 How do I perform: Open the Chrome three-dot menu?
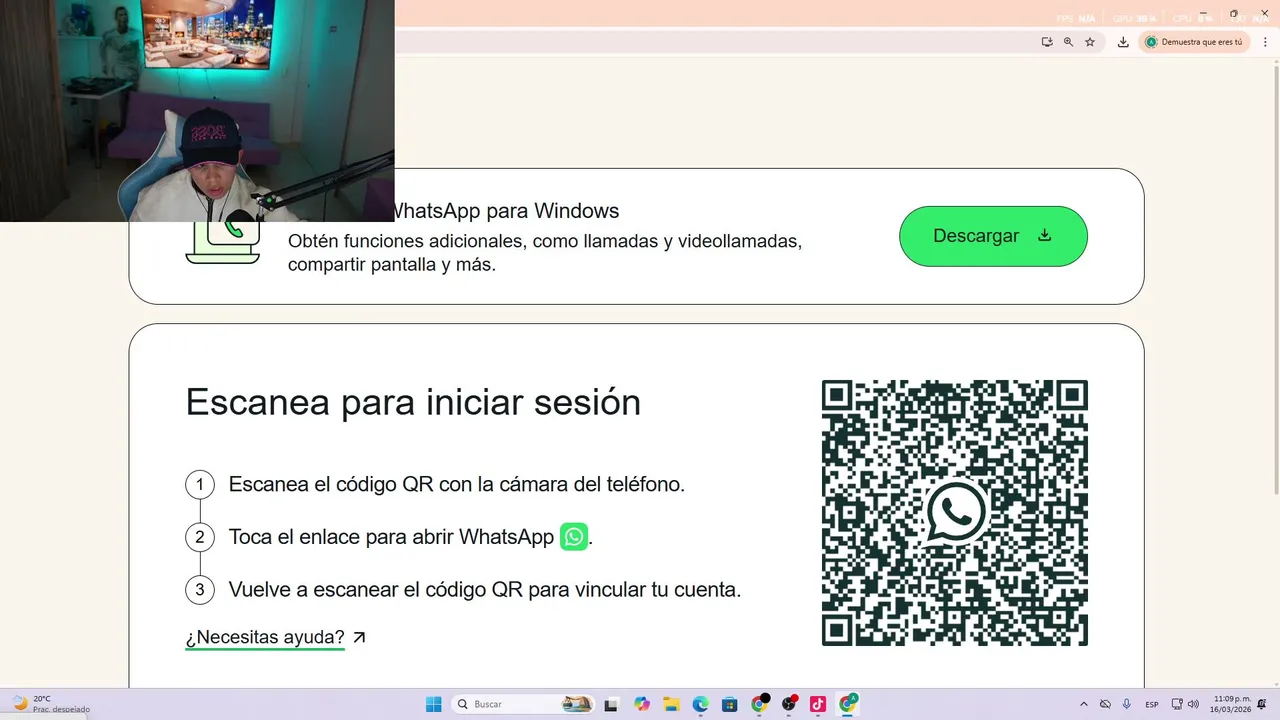1265,42
